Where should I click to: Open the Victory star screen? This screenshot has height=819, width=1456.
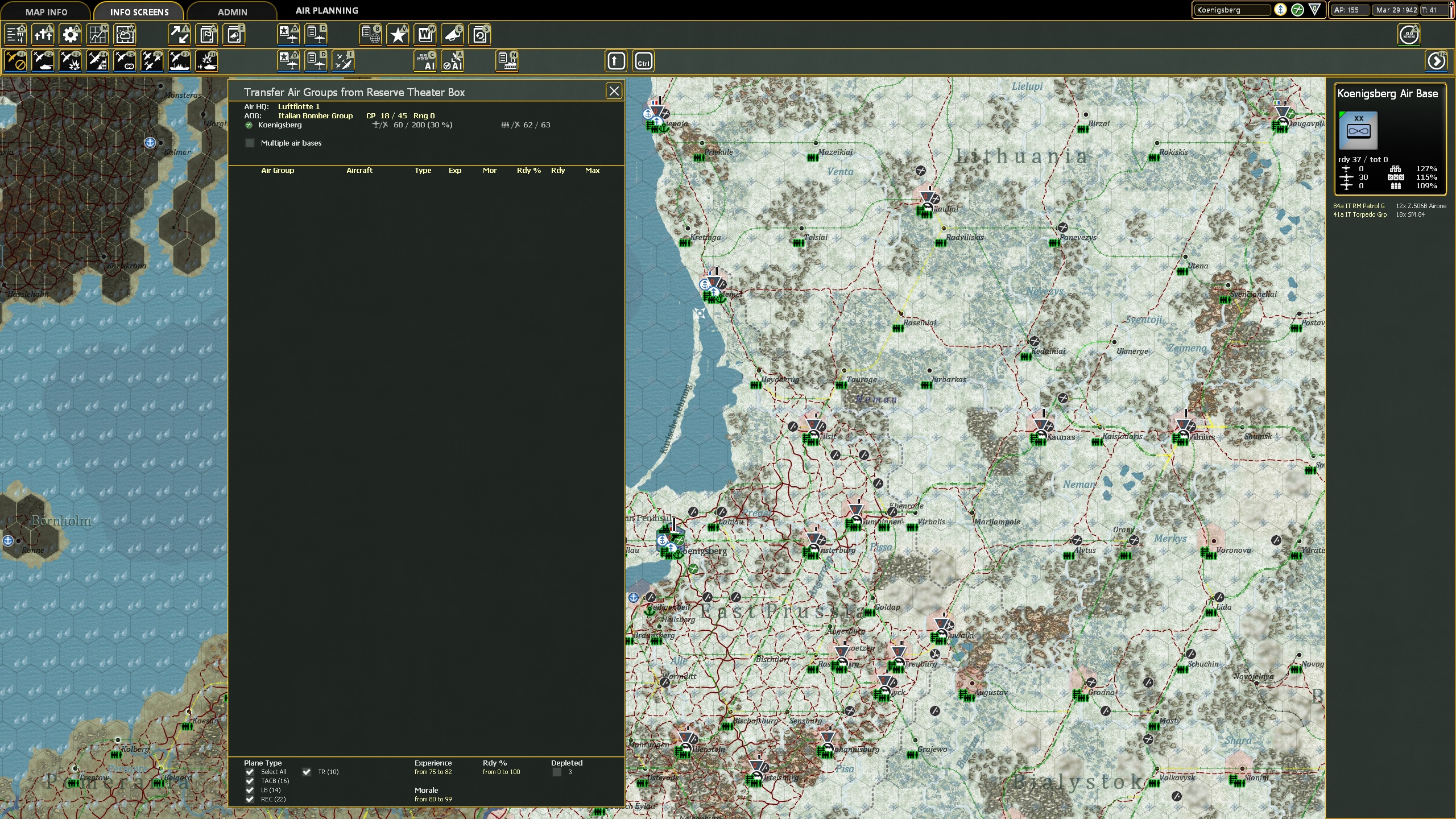pos(398,35)
